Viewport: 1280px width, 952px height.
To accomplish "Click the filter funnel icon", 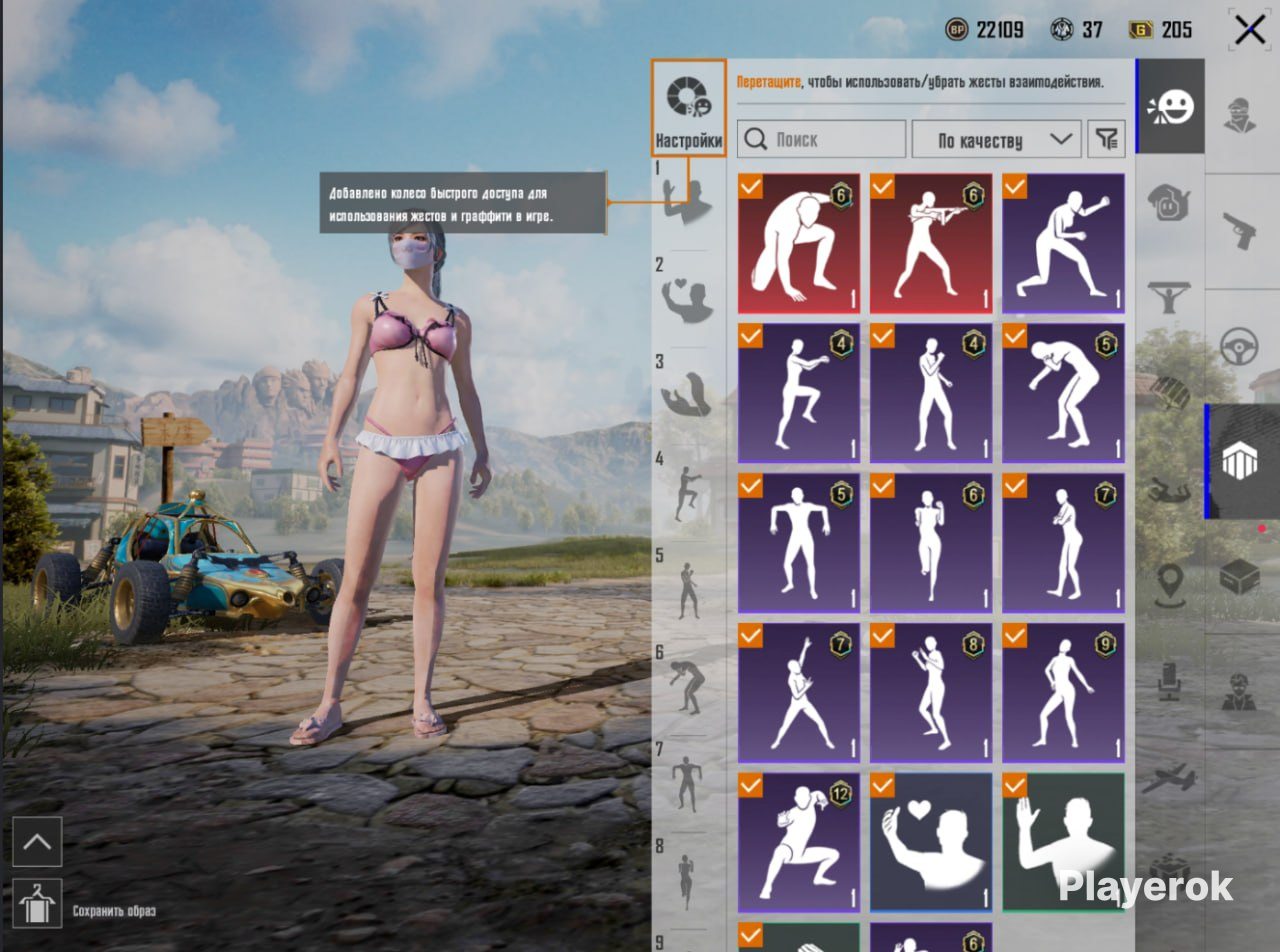I will 1107,139.
